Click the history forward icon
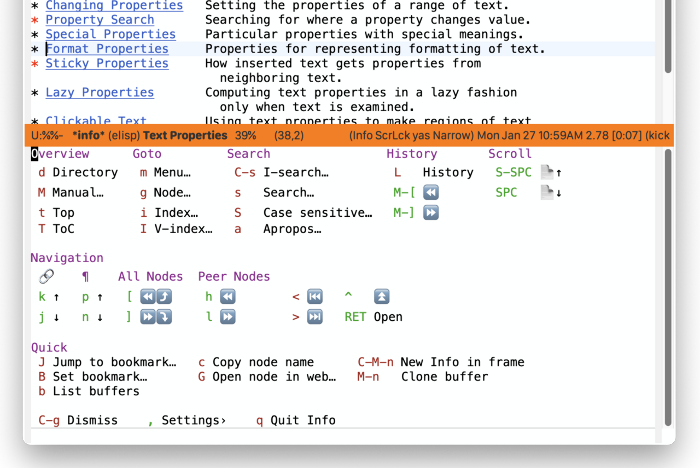The image size is (700, 468). pos(431,212)
